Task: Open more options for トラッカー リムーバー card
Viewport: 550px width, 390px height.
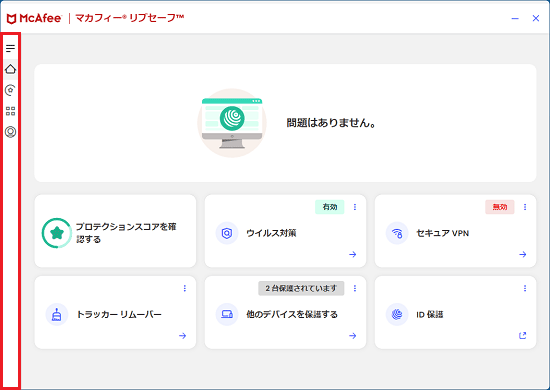Action: click(x=185, y=288)
